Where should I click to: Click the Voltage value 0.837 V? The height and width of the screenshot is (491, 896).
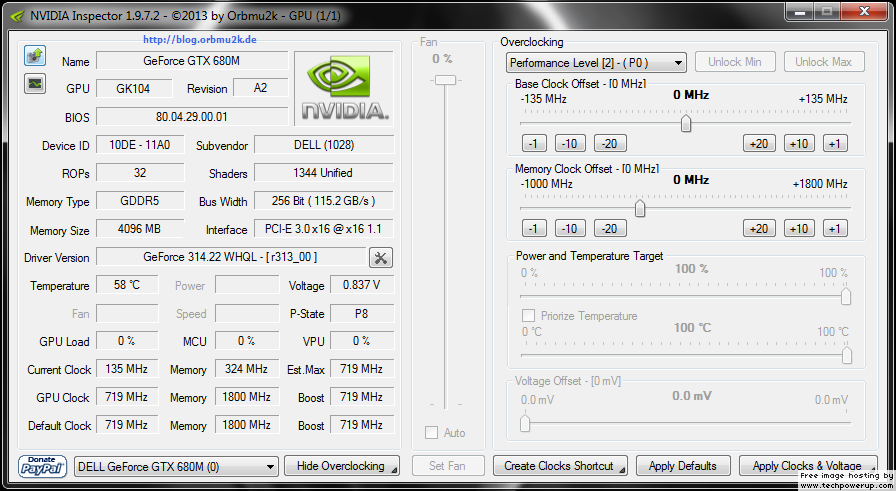(x=362, y=285)
